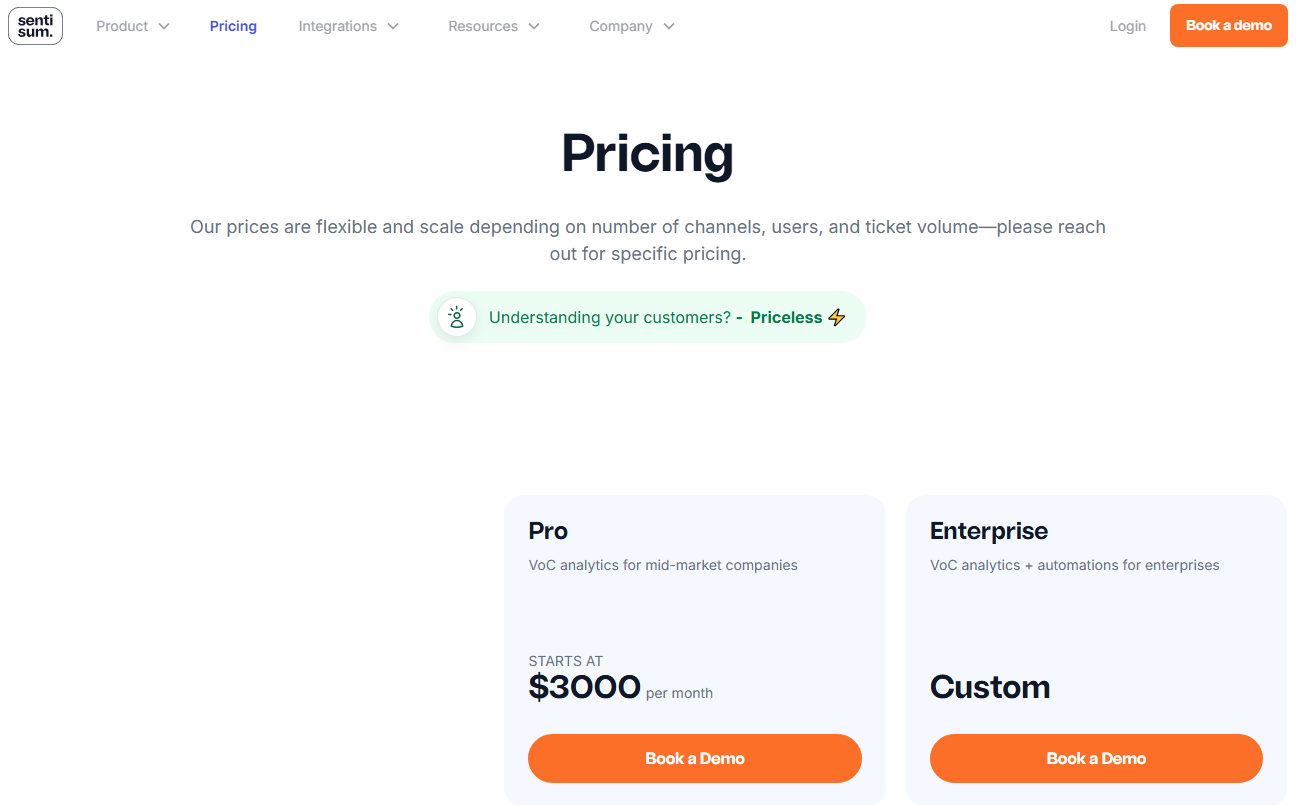Image resolution: width=1306 pixels, height=805 pixels.
Task: Click the Login link
Action: click(x=1127, y=26)
